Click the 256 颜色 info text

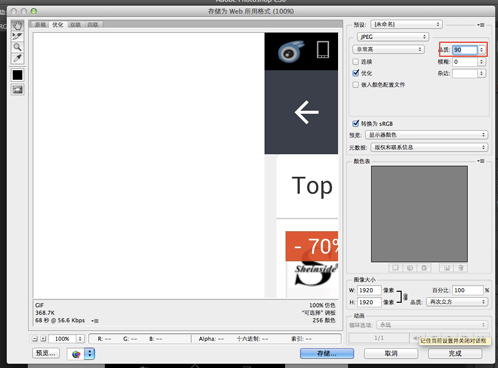pyautogui.click(x=324, y=320)
